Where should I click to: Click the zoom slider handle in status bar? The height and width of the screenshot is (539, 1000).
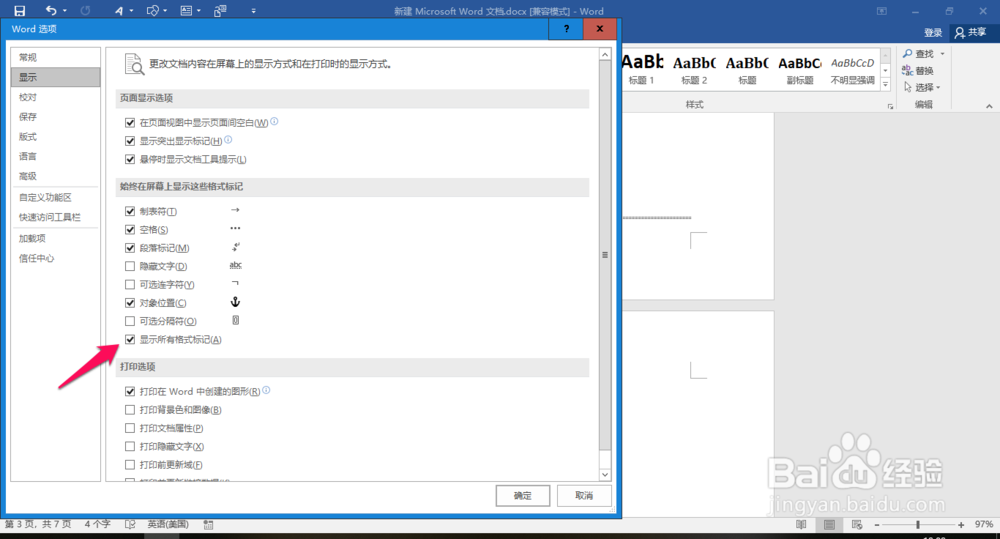pyautogui.click(x=918, y=524)
